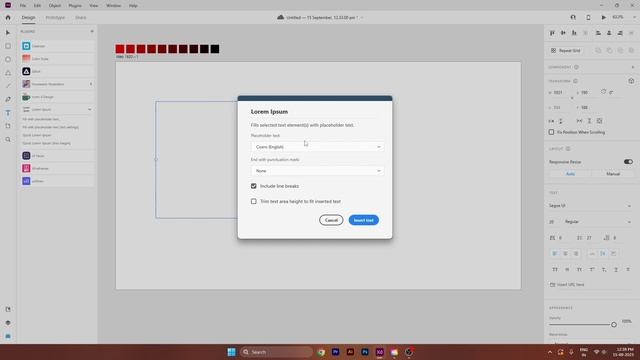Adjust the Opacity slider handle
This screenshot has height=360, width=640.
click(613, 325)
